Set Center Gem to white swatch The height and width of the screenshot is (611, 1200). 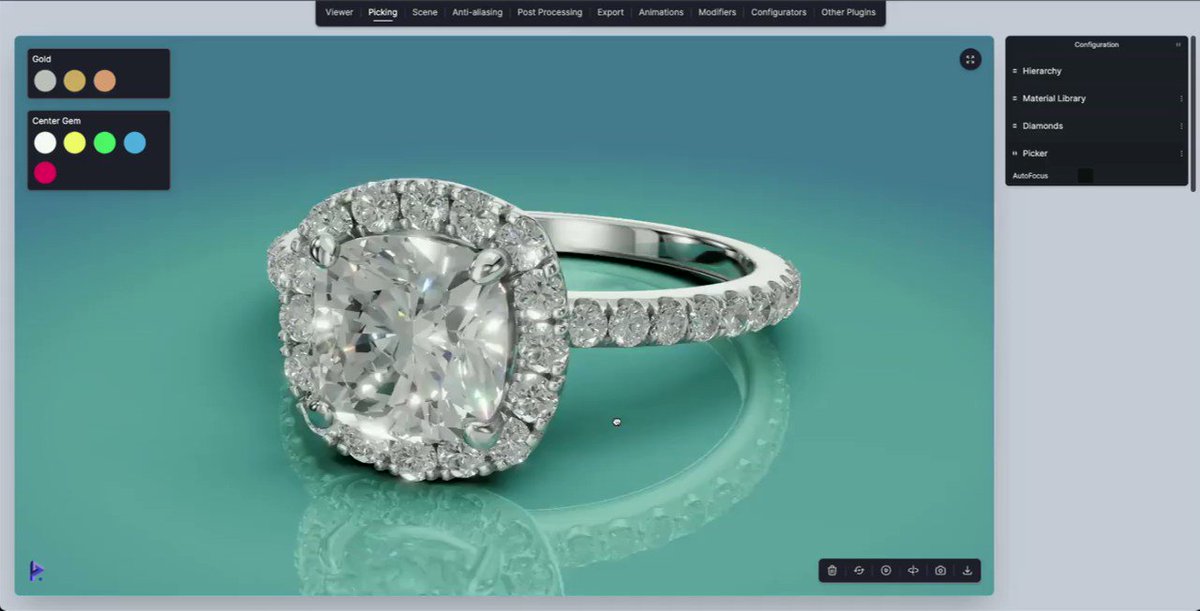tap(45, 142)
